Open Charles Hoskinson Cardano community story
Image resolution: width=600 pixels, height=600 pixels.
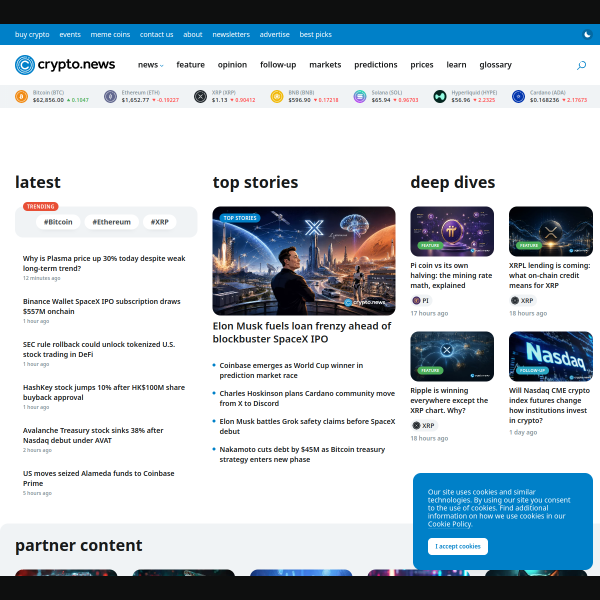(307, 398)
